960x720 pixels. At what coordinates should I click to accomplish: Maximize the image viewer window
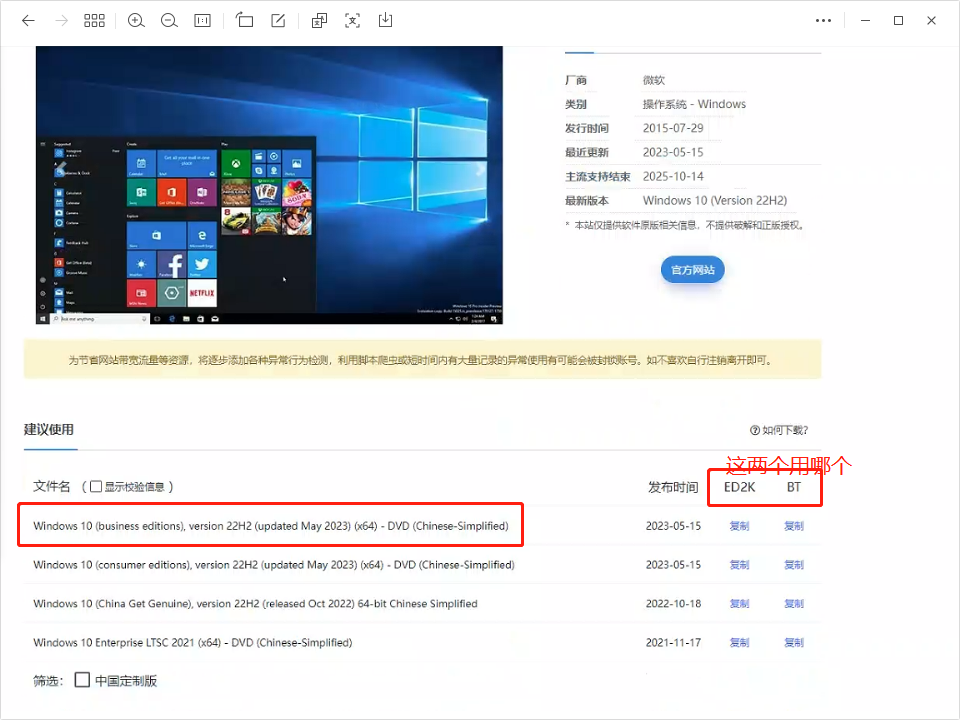[x=898, y=21]
